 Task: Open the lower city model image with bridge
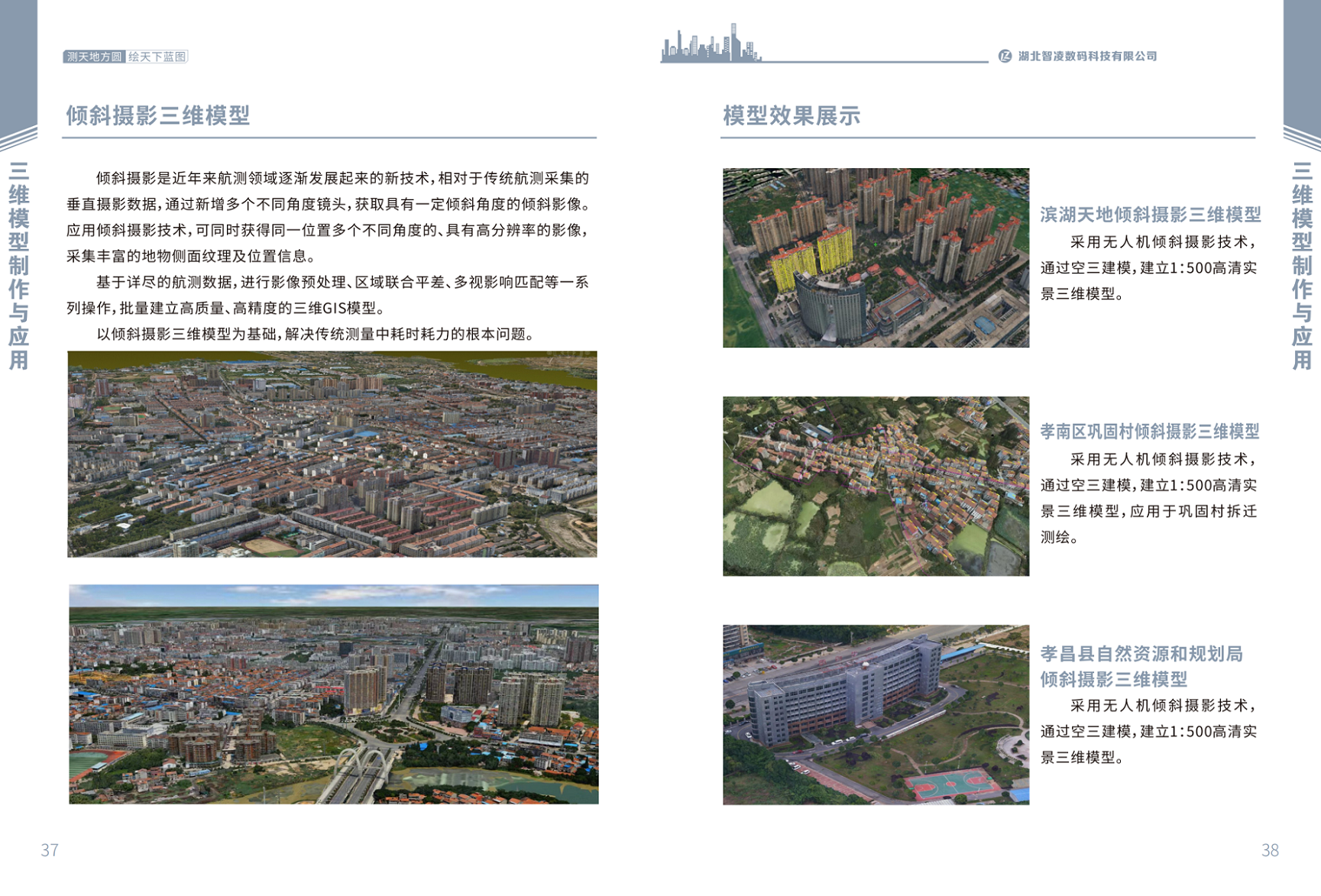tap(334, 694)
